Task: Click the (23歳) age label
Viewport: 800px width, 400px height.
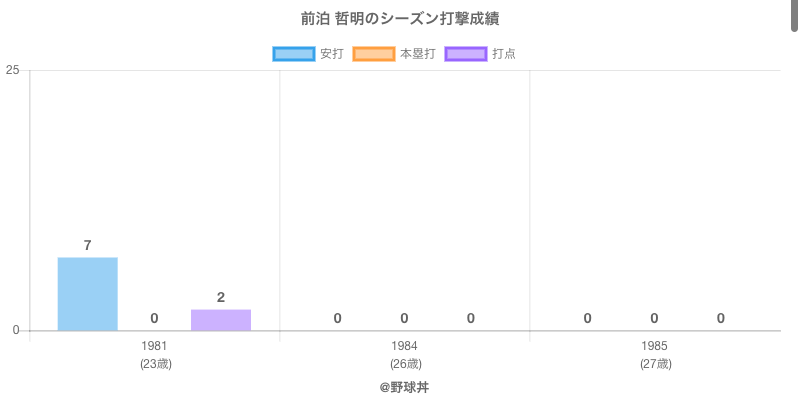Action: pyautogui.click(x=155, y=364)
